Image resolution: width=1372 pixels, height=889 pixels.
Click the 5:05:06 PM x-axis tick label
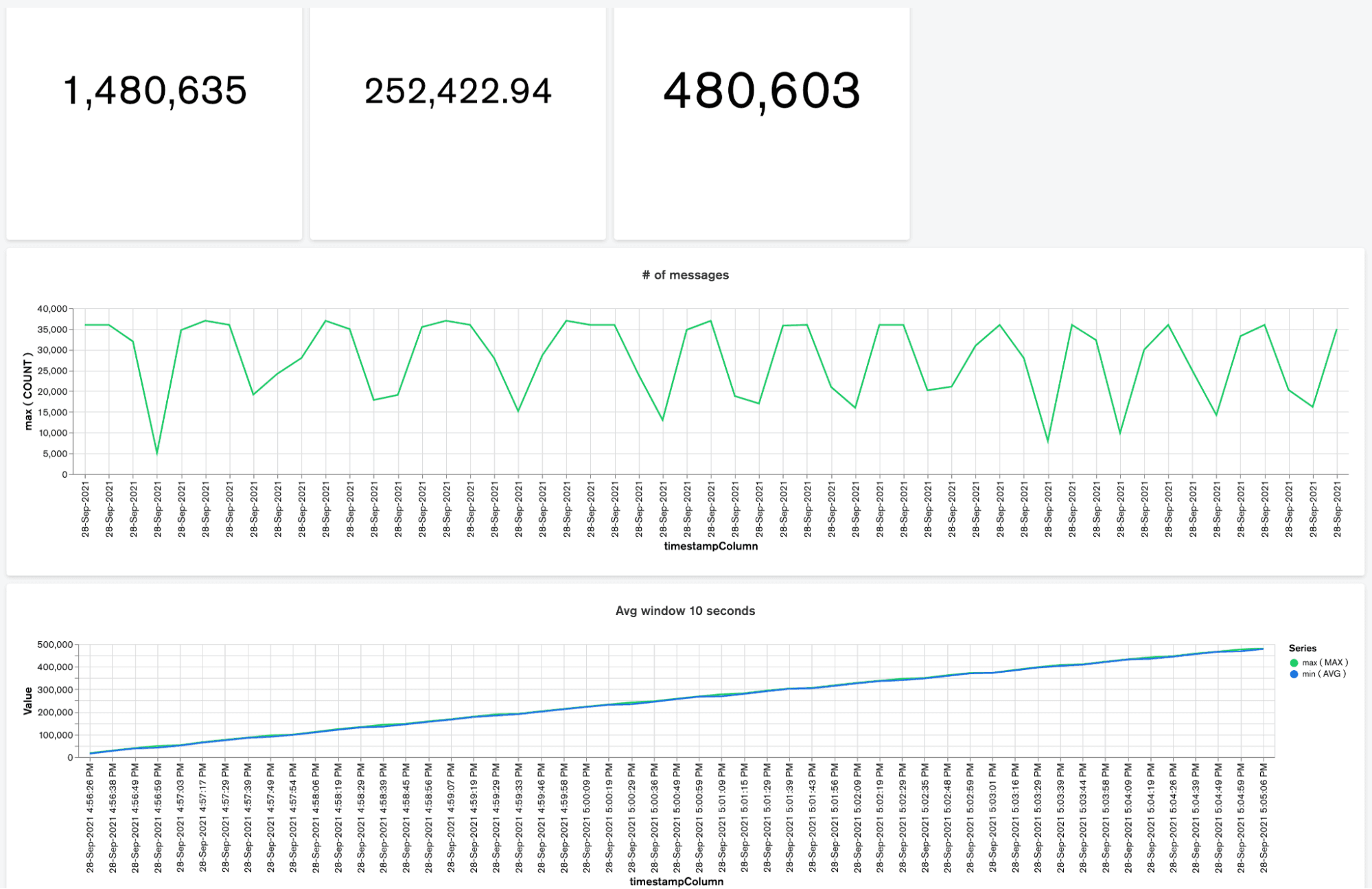(x=1263, y=817)
